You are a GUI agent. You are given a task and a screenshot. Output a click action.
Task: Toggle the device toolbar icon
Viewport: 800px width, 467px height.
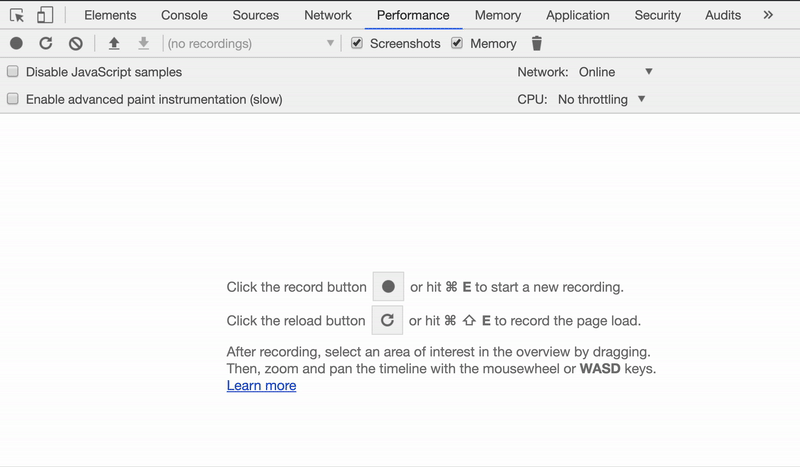pyautogui.click(x=45, y=15)
